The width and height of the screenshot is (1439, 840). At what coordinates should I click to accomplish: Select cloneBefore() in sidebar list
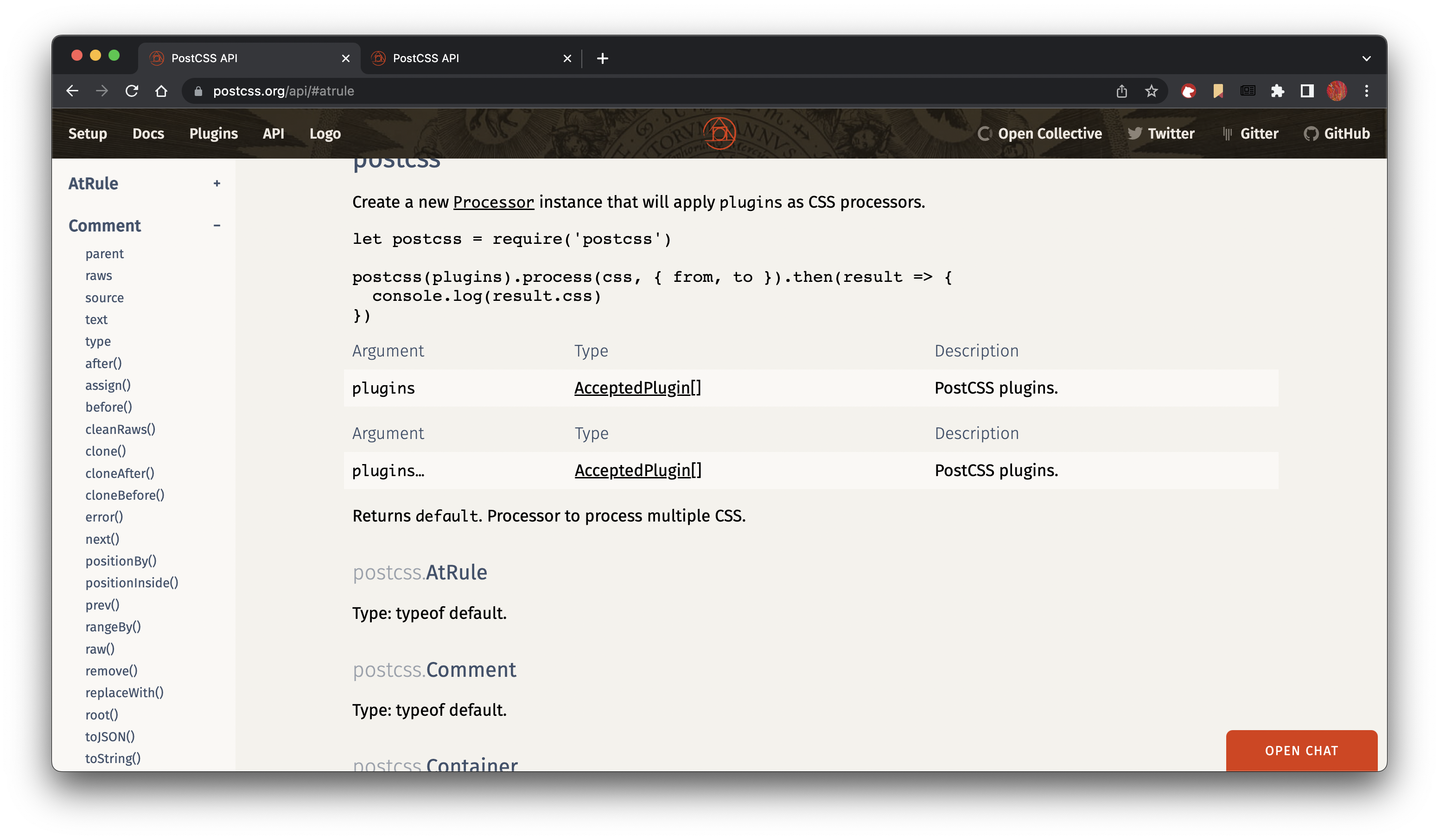[x=125, y=495]
